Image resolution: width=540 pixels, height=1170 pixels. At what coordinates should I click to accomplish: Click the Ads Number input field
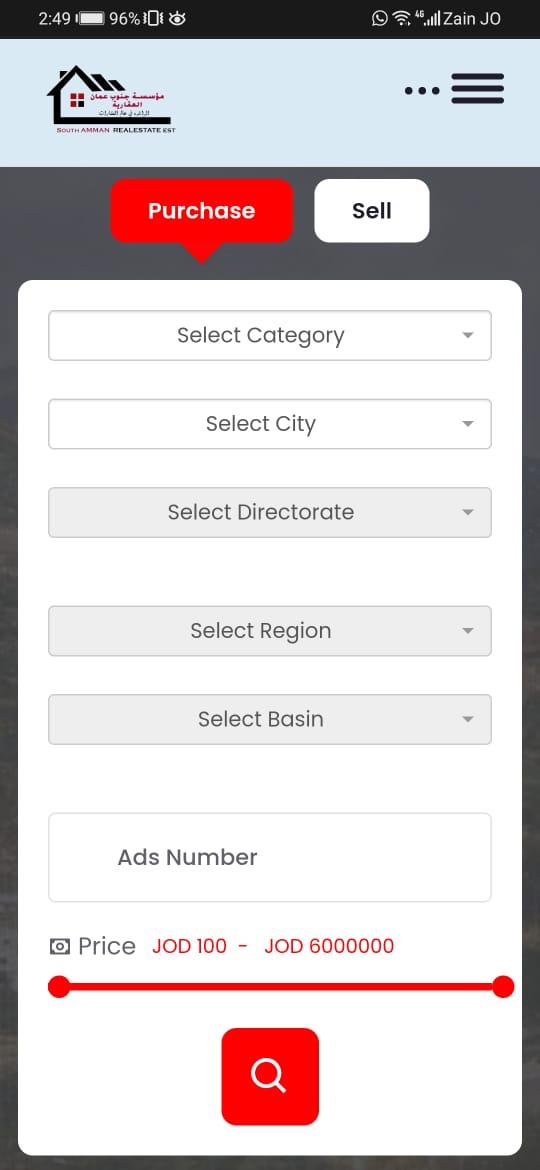[x=270, y=857]
